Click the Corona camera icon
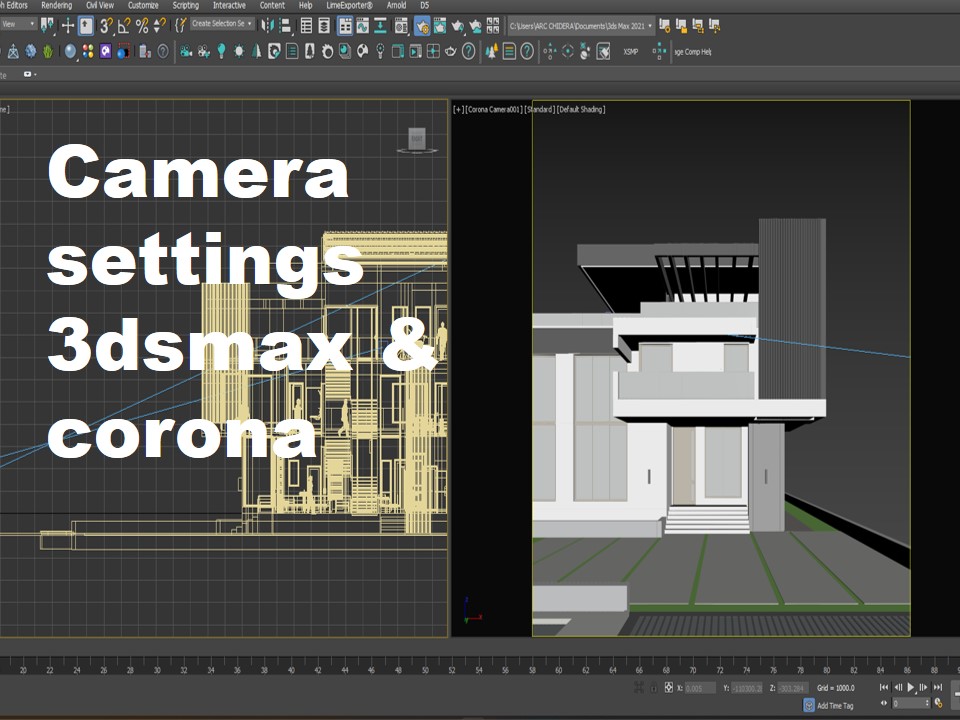Image resolution: width=960 pixels, height=720 pixels. (x=186, y=52)
